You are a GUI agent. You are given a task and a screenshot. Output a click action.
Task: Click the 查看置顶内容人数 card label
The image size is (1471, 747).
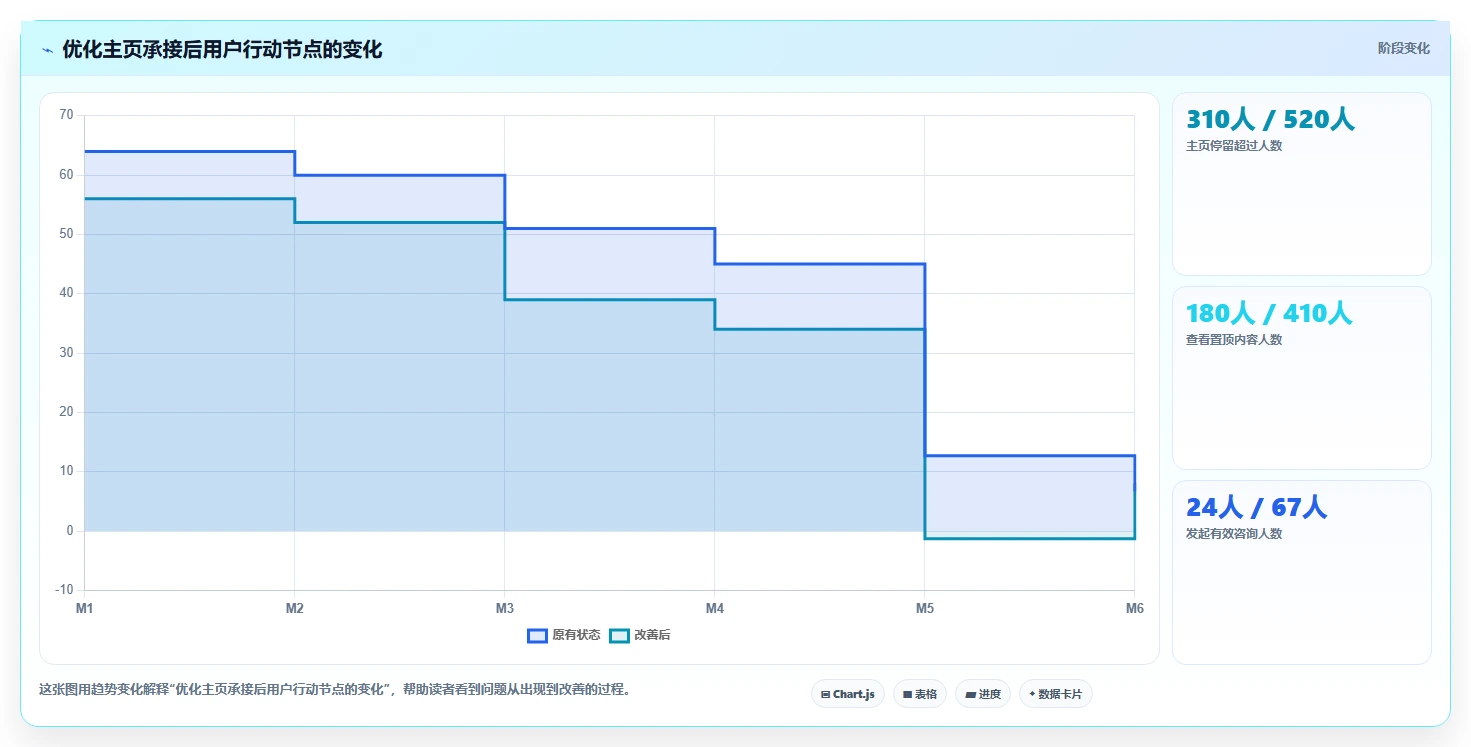click(1234, 339)
